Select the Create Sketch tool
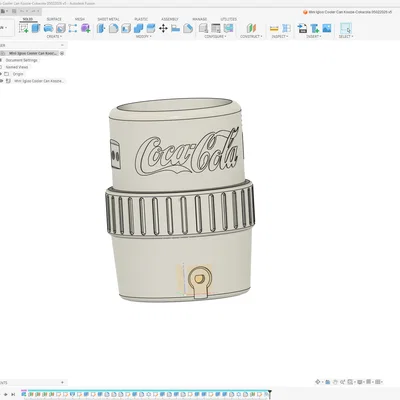The image size is (400, 400). (24, 28)
